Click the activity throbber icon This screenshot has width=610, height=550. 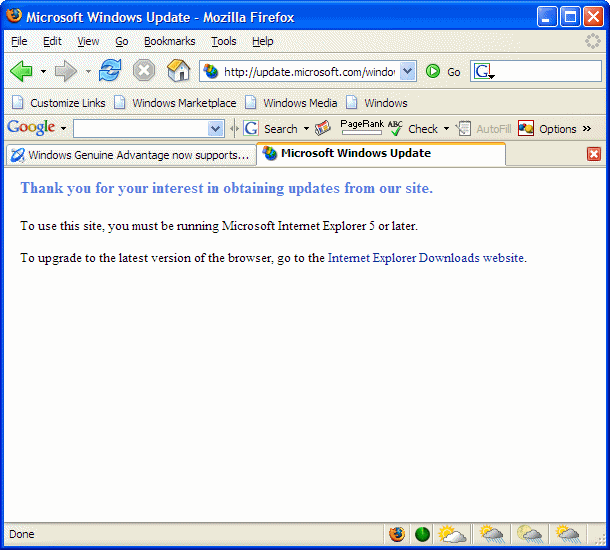[x=593, y=41]
